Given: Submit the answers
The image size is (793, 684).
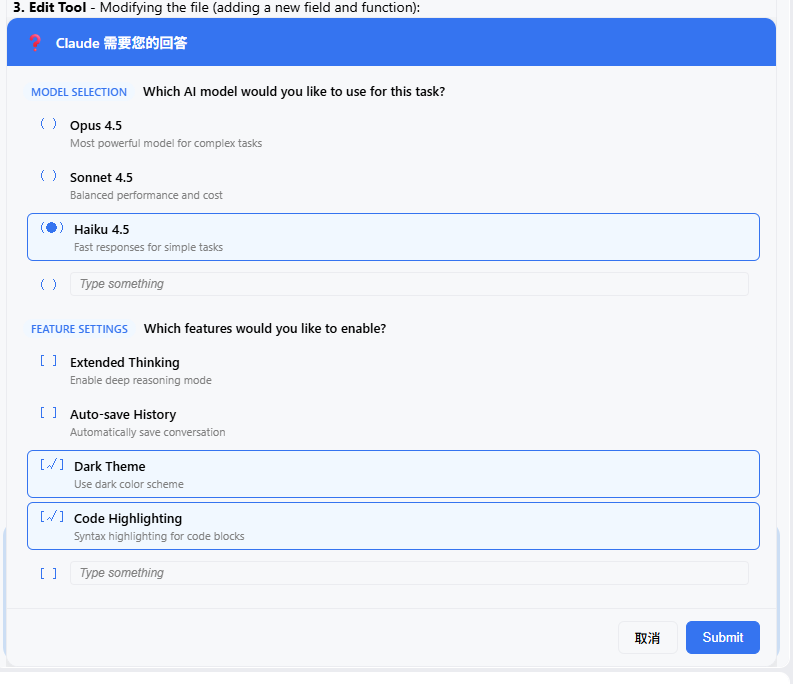Looking at the screenshot, I should 723,637.
